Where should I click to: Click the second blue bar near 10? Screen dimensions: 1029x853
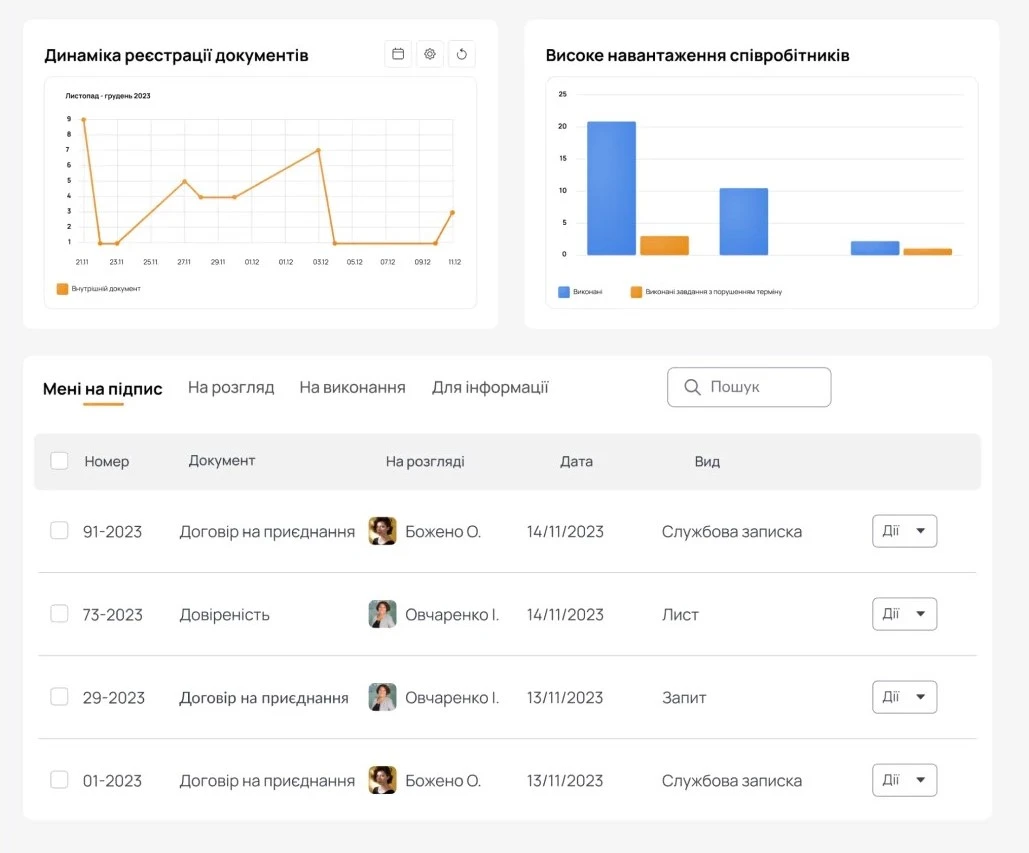tap(744, 222)
